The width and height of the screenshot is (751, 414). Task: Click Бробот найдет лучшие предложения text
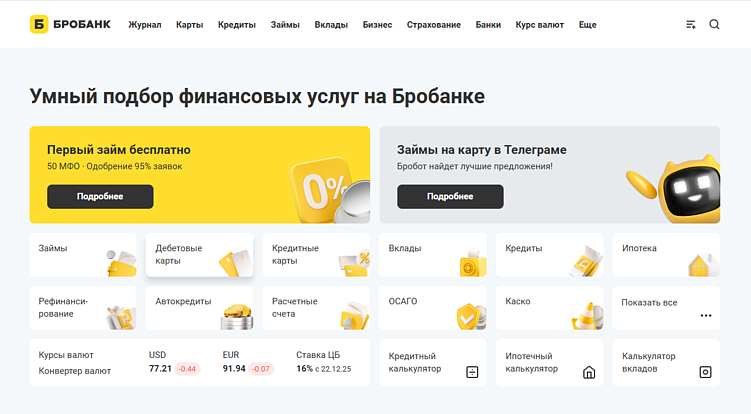coord(475,166)
